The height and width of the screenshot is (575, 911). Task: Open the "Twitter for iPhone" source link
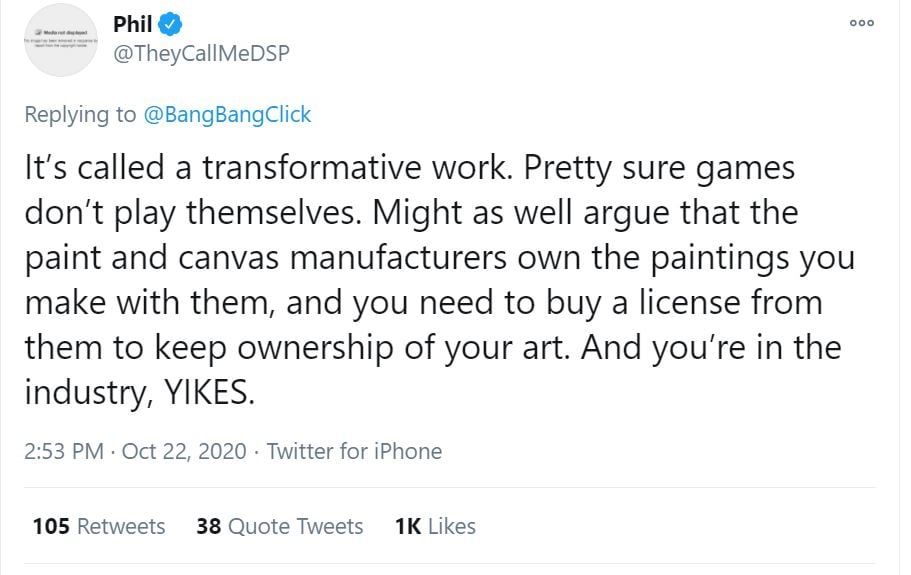tap(354, 451)
